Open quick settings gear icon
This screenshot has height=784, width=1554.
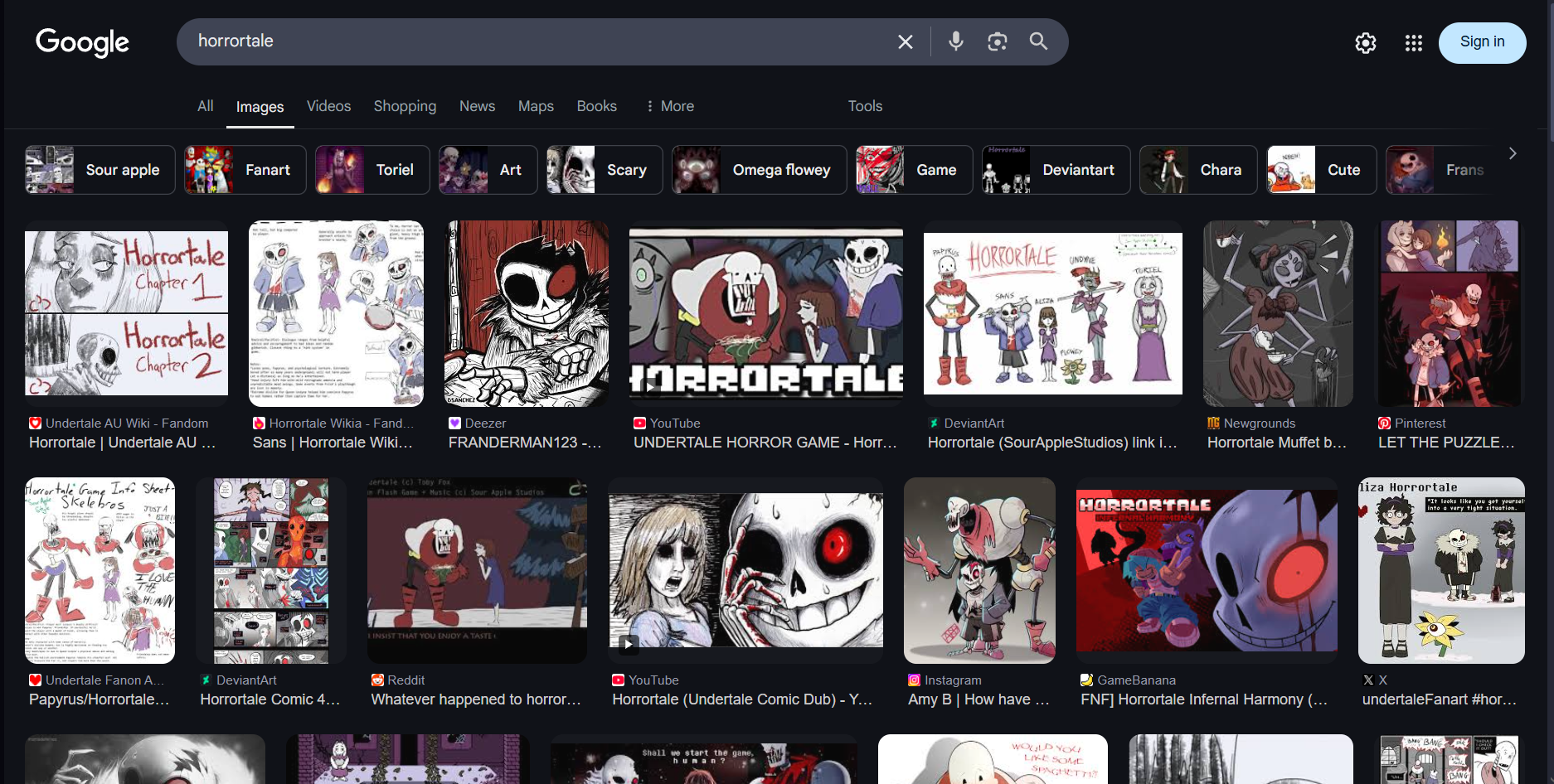coord(1366,43)
